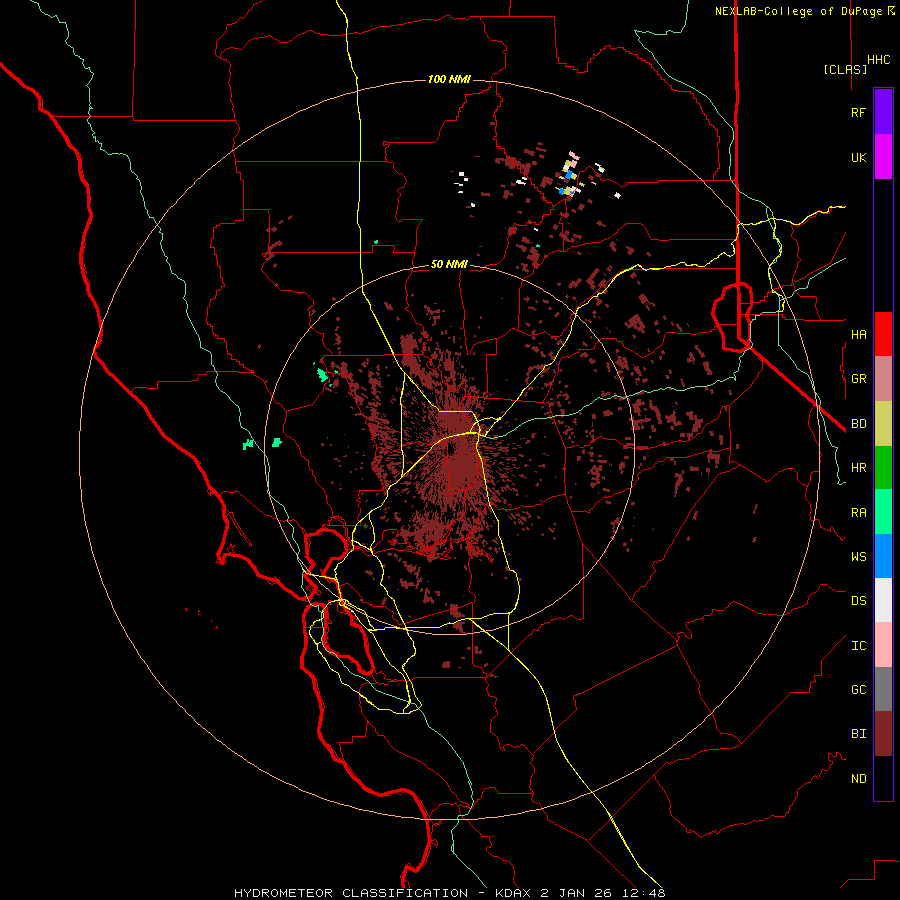Click the UK legend label
This screenshot has height=900, width=900.
click(x=858, y=157)
